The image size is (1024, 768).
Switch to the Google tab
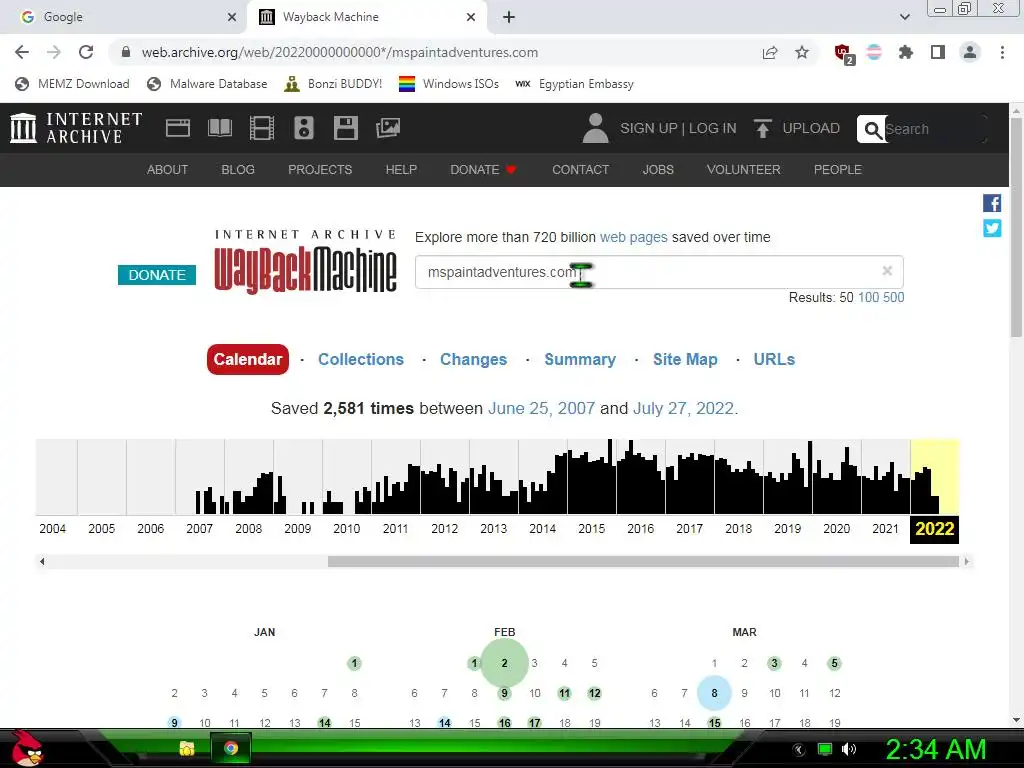(x=124, y=17)
